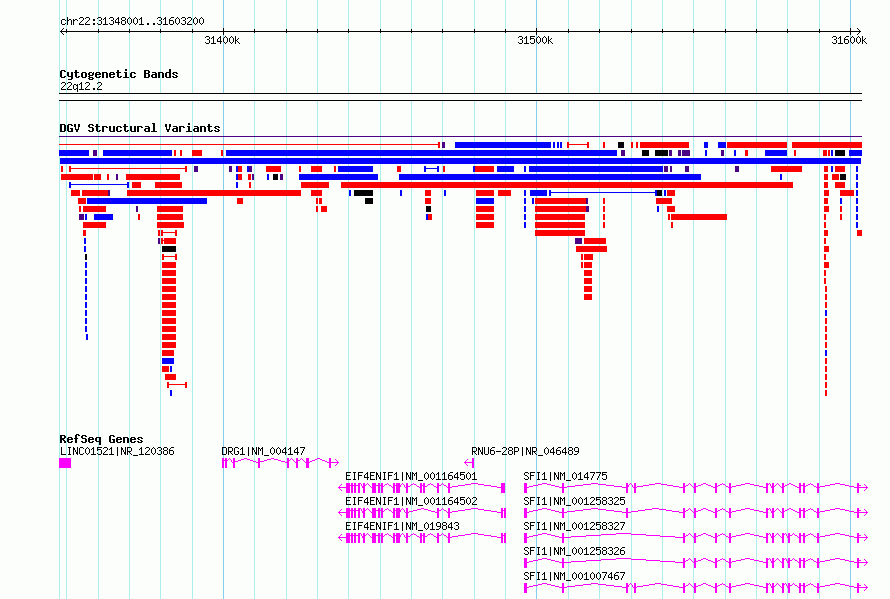Click the SFI1|NM_001258325 transcript label
This screenshot has width=890, height=599.
[x=574, y=501]
